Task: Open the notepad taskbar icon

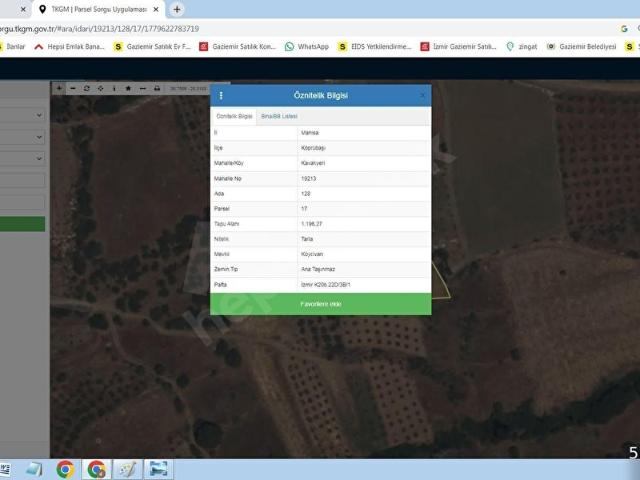Action: [34, 469]
